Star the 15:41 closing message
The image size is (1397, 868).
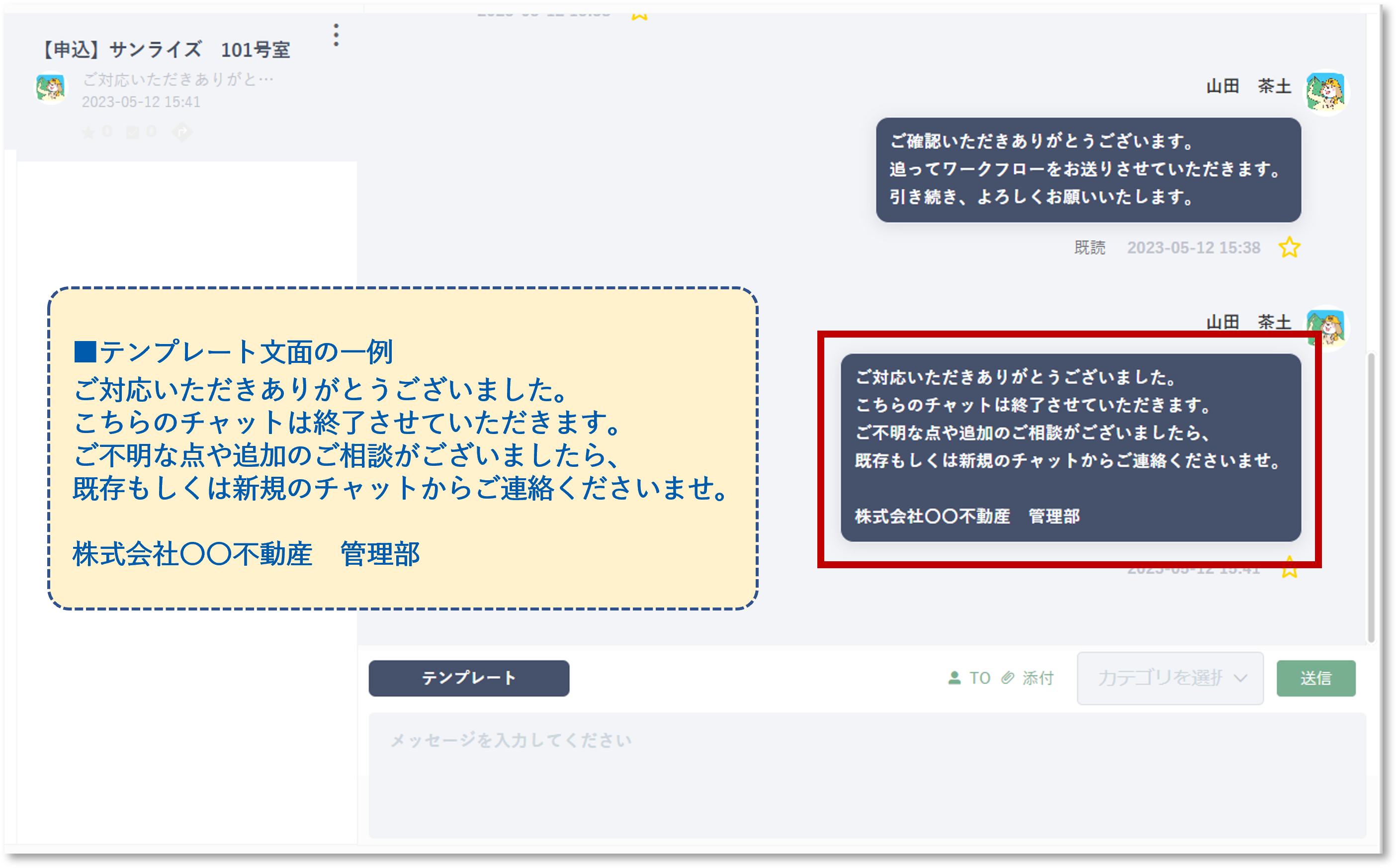tap(1289, 571)
